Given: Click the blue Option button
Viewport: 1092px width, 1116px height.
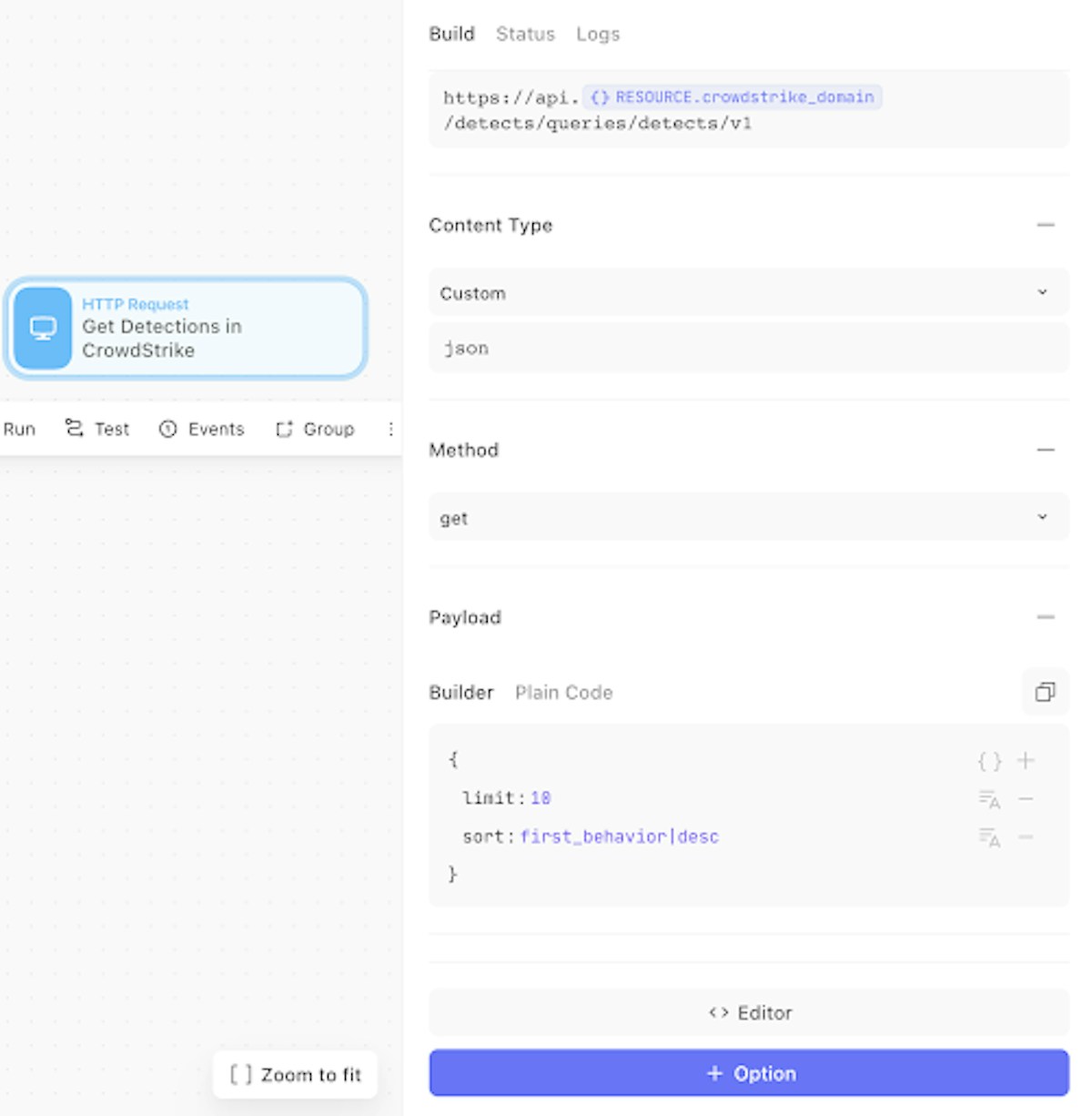Looking at the screenshot, I should [748, 1073].
